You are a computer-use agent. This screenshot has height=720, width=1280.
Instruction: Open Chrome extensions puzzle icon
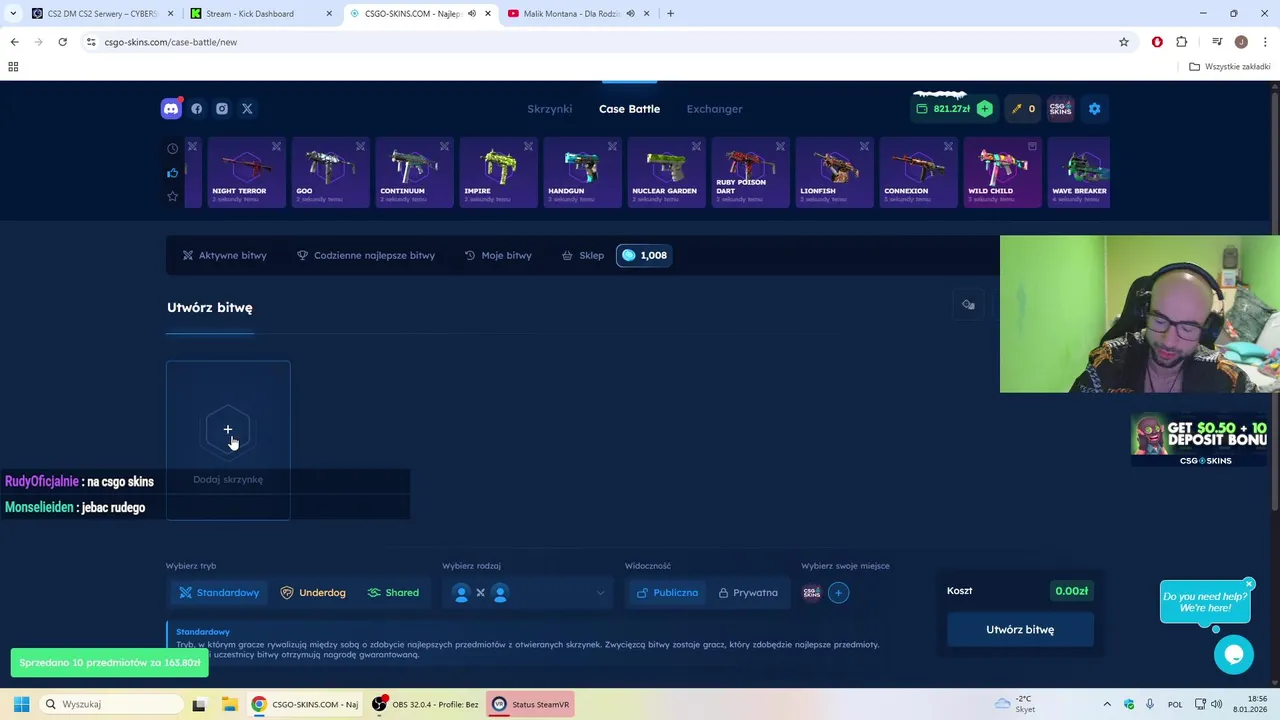1182,42
